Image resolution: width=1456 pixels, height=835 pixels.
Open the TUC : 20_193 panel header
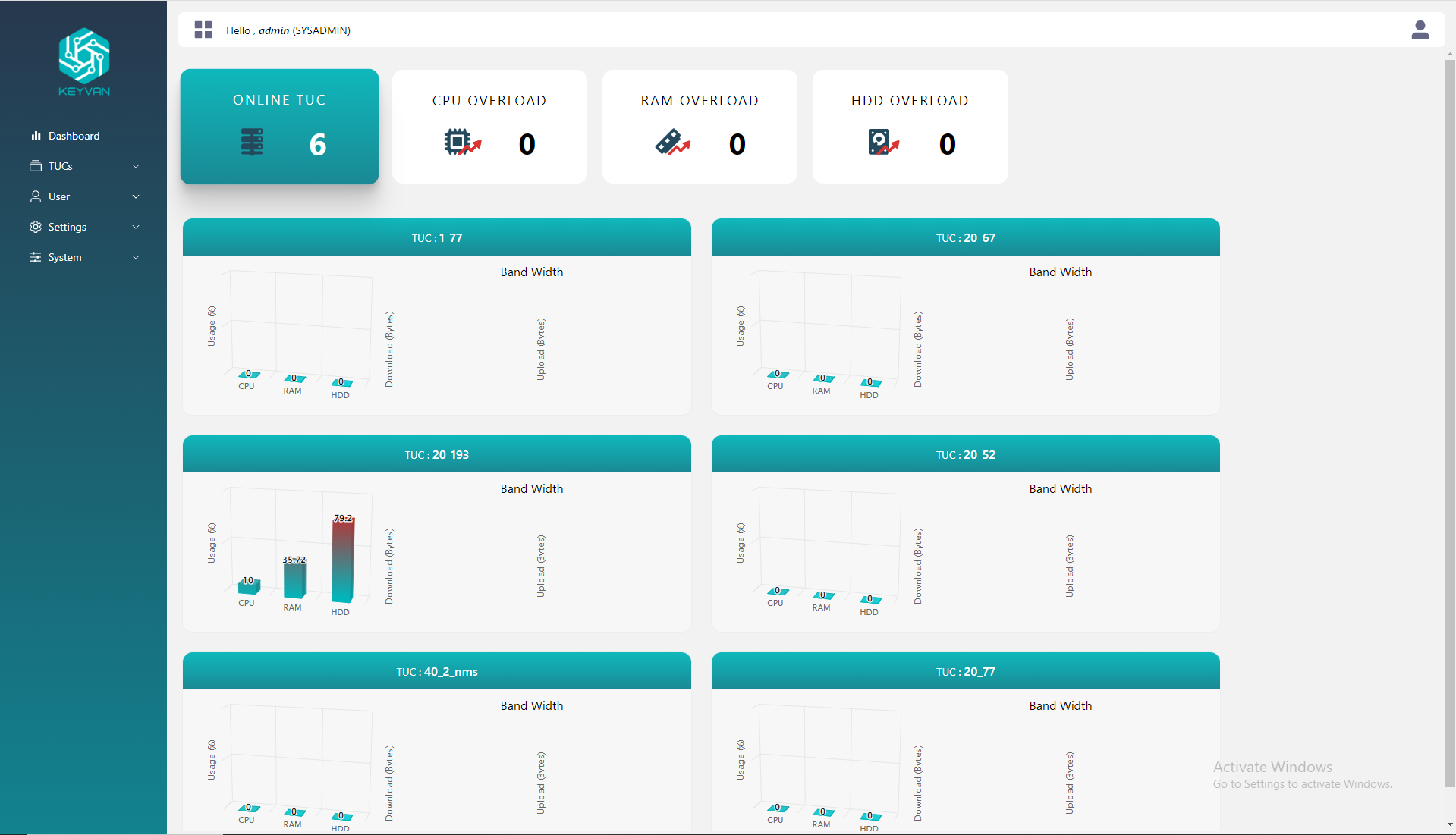pyautogui.click(x=436, y=454)
